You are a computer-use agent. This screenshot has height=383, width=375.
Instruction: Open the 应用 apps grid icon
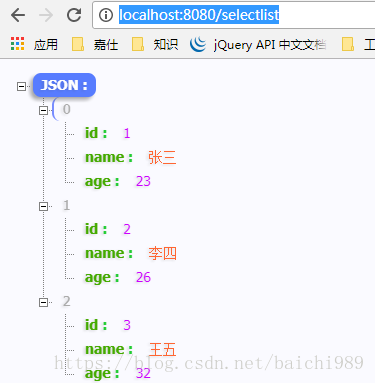pos(17,44)
